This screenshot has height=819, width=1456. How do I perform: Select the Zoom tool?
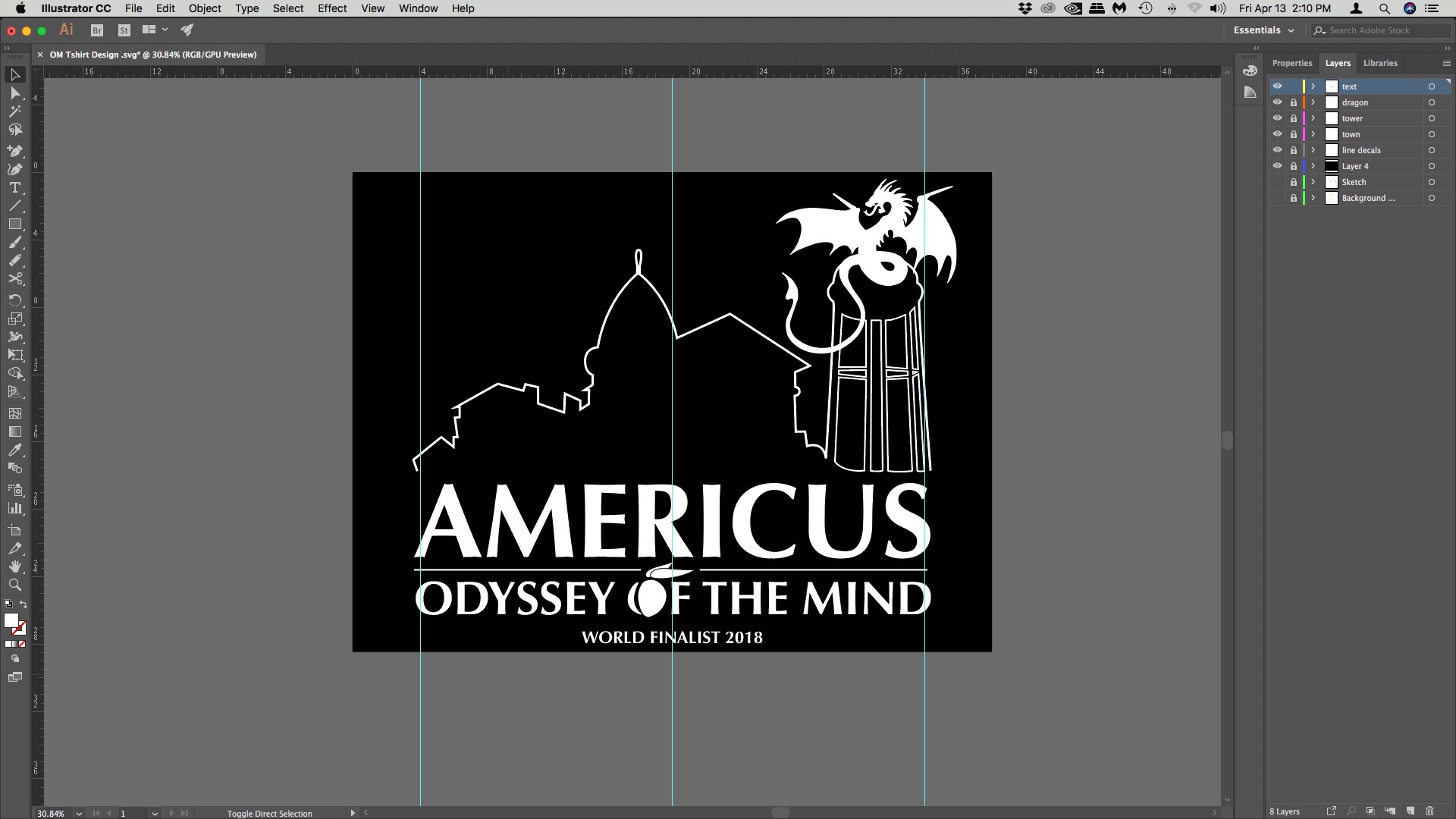[x=14, y=585]
